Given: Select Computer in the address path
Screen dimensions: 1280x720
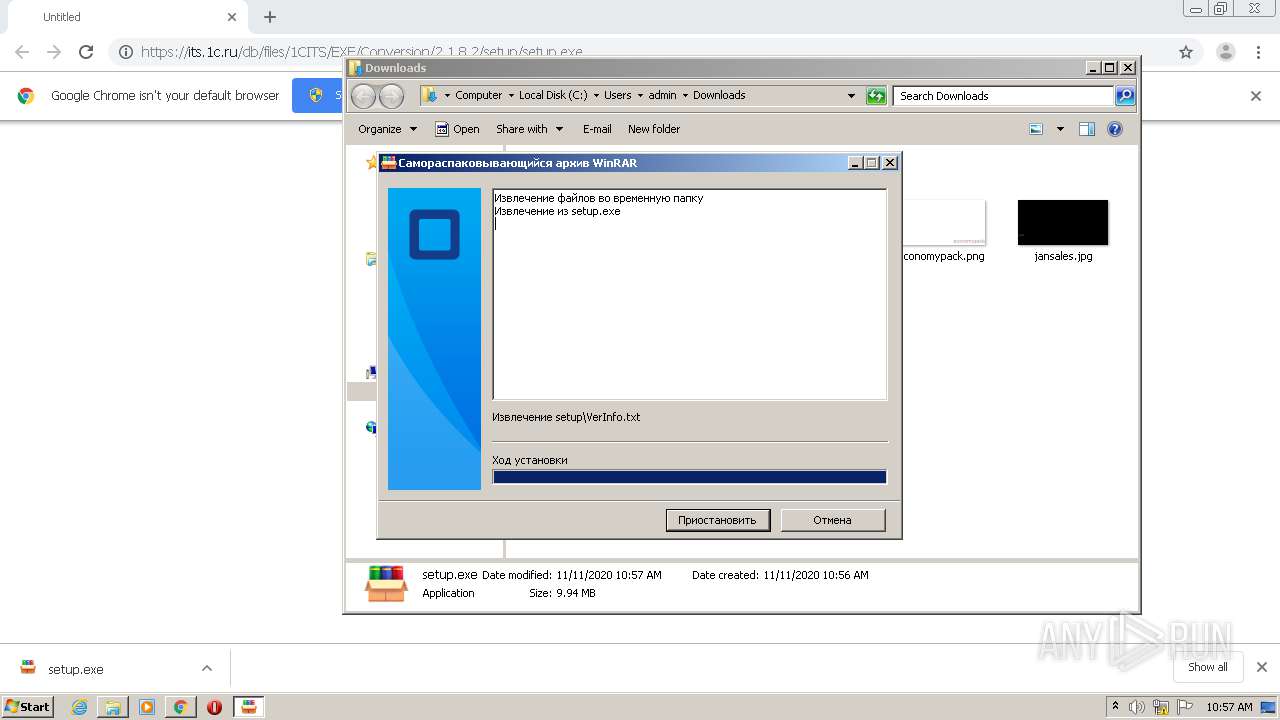Looking at the screenshot, I should 479,96.
